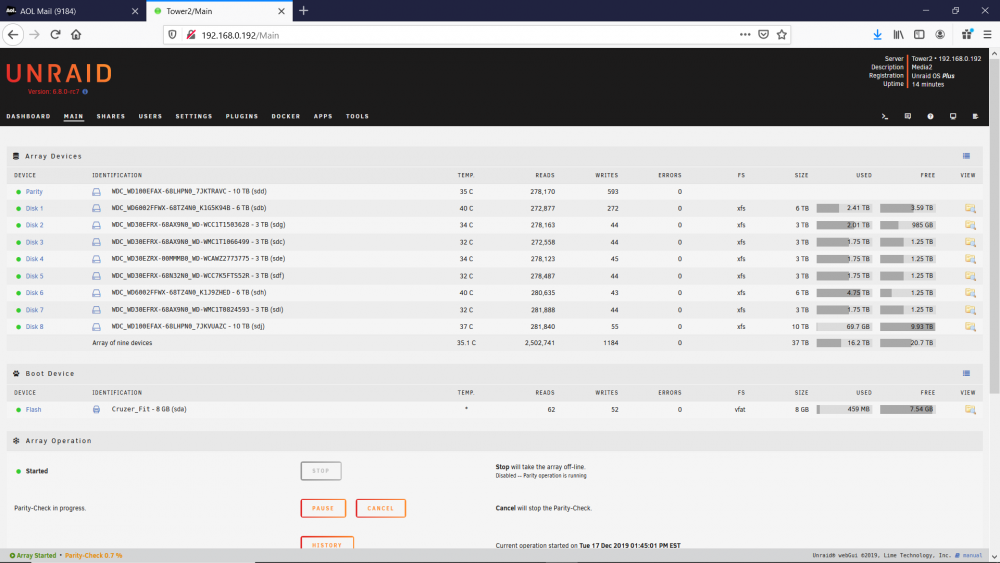Switch to AOL Mail browser tab
The image size is (1000, 563).
point(71,11)
